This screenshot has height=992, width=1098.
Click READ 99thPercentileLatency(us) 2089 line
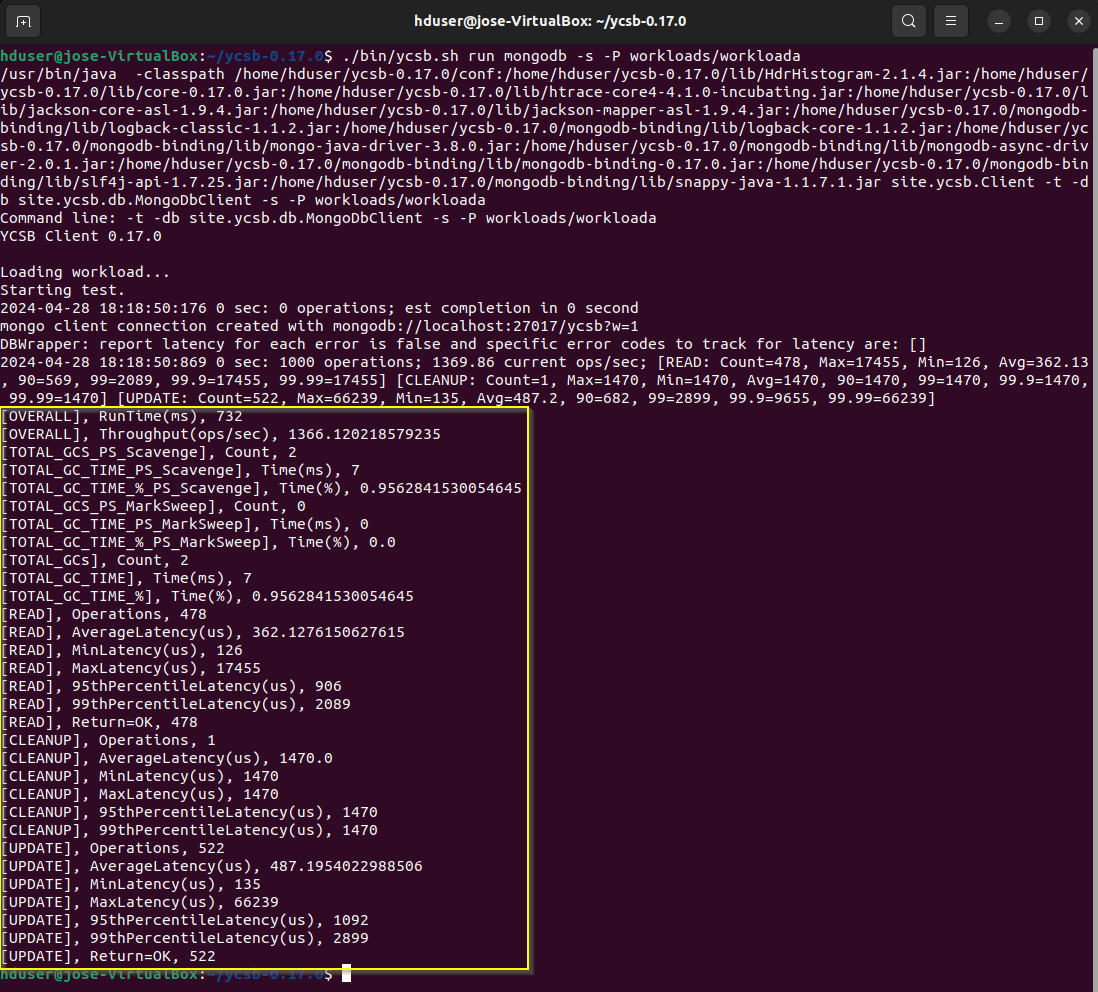pyautogui.click(x=176, y=704)
